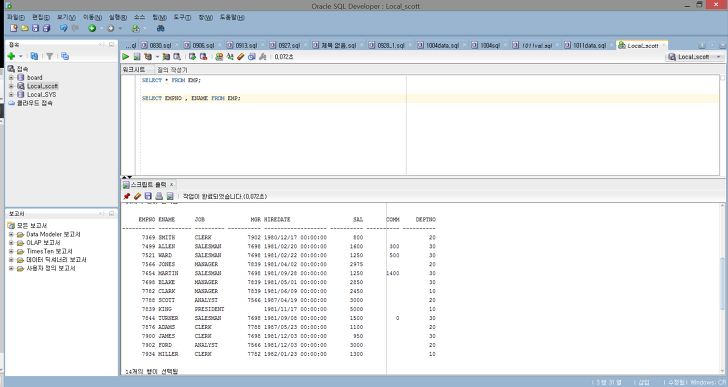Click the Save icon in main toolbar
728x387 pixels.
coord(35,28)
